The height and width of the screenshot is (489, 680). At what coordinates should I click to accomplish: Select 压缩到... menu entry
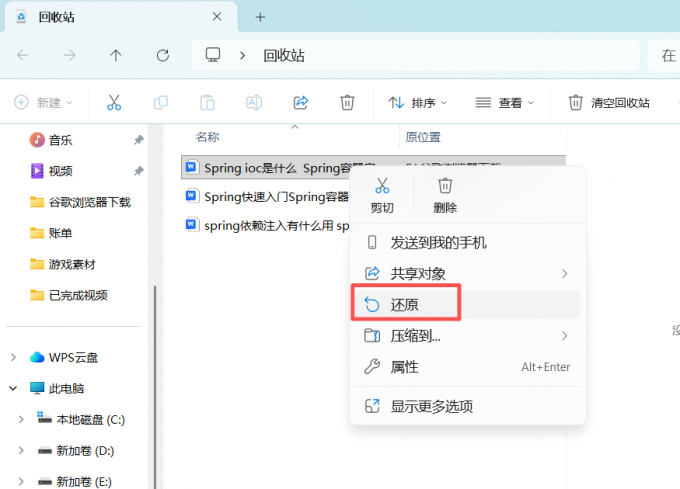[x=468, y=336]
